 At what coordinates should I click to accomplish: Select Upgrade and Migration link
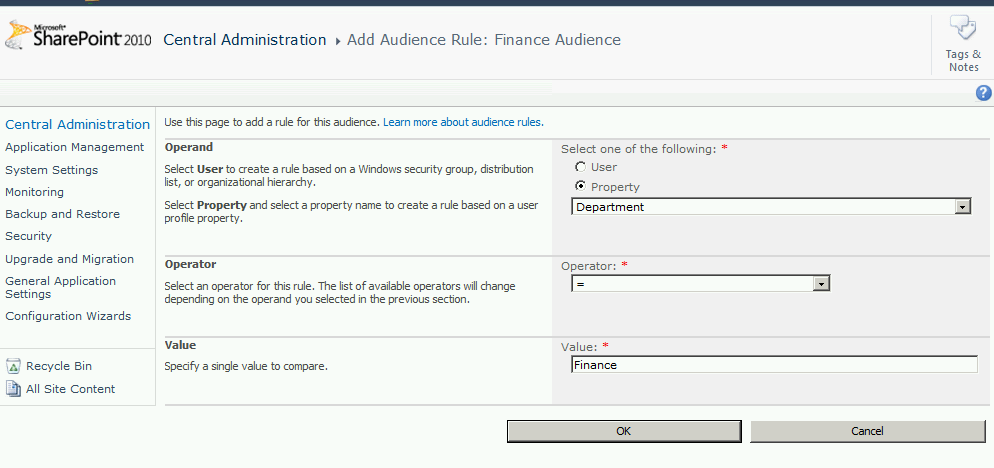69,259
